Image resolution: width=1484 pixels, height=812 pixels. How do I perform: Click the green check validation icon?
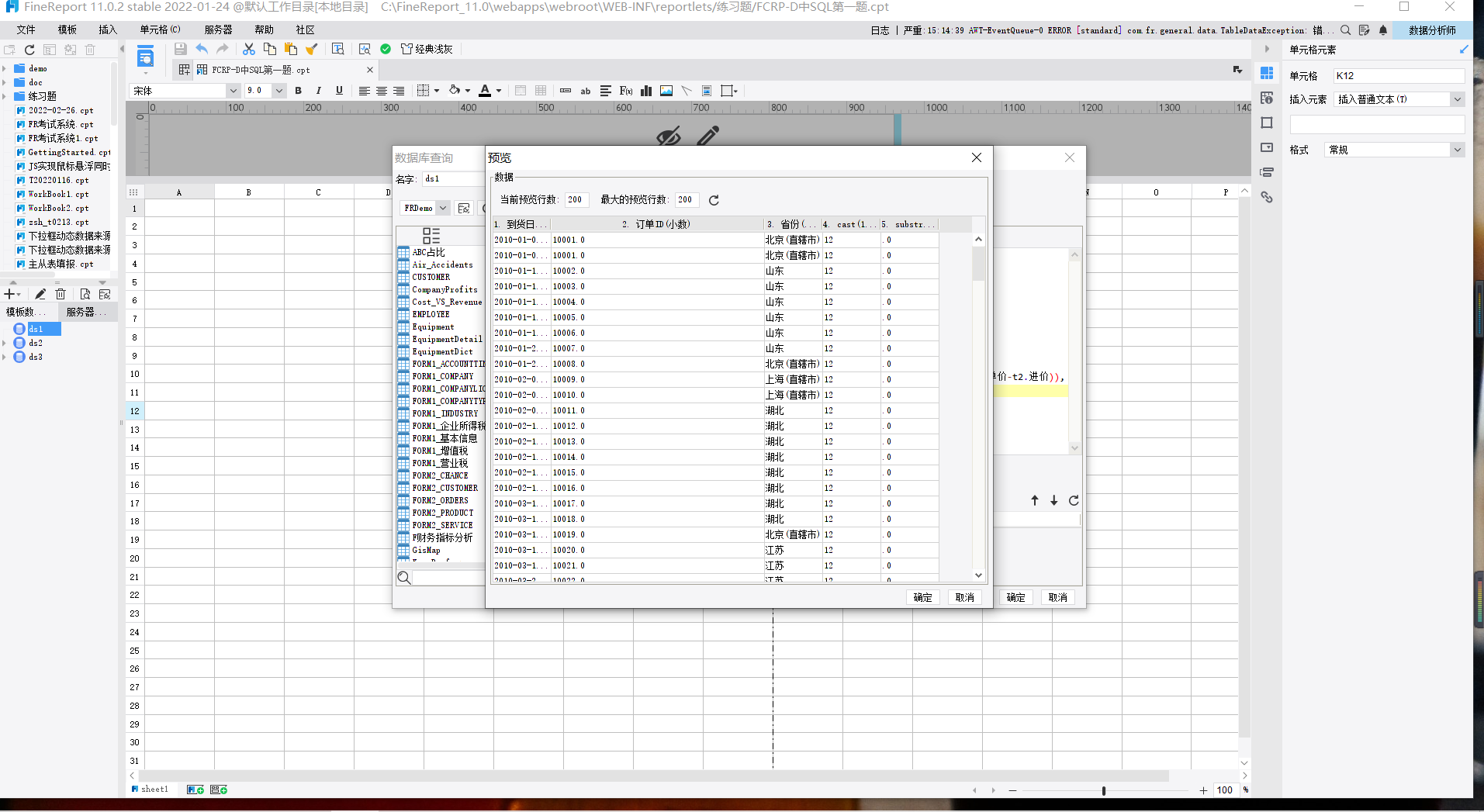(386, 49)
